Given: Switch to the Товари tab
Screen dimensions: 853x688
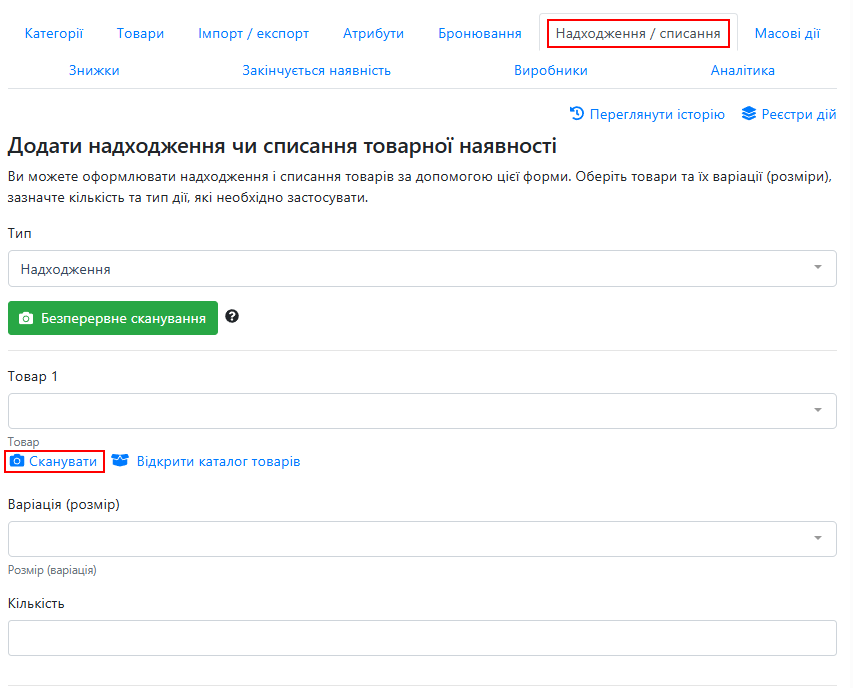Looking at the screenshot, I should 140,34.
